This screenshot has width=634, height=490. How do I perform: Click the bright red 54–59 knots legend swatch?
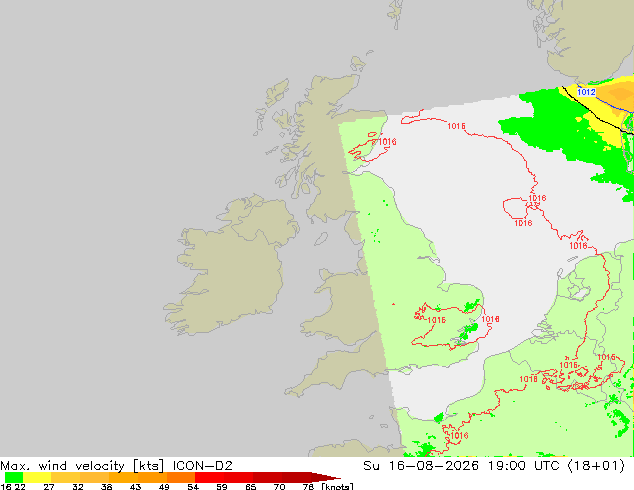pos(209,477)
